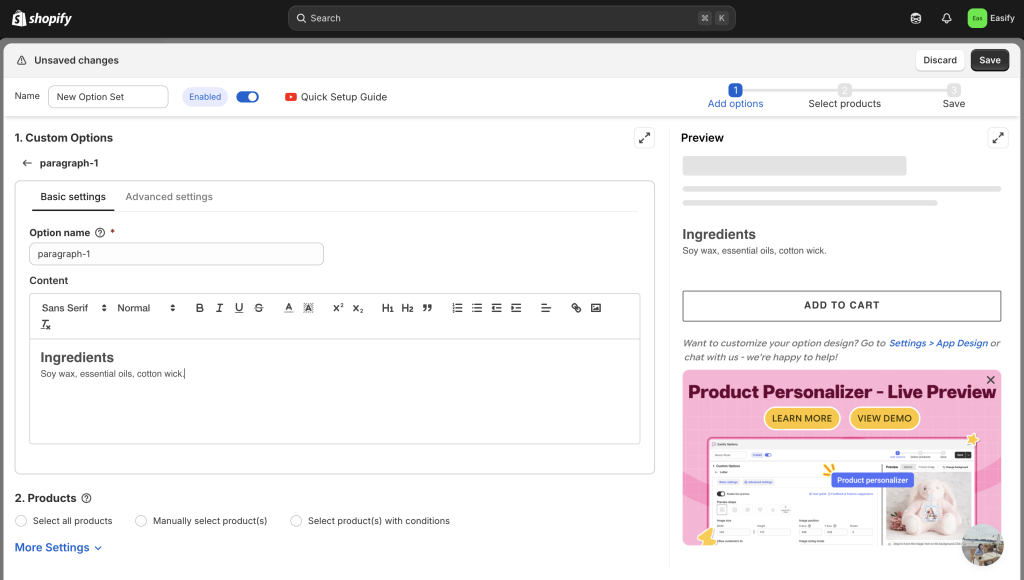Go back using arrow beside paragraph-1
Viewport: 1024px width, 580px height.
pyautogui.click(x=27, y=163)
